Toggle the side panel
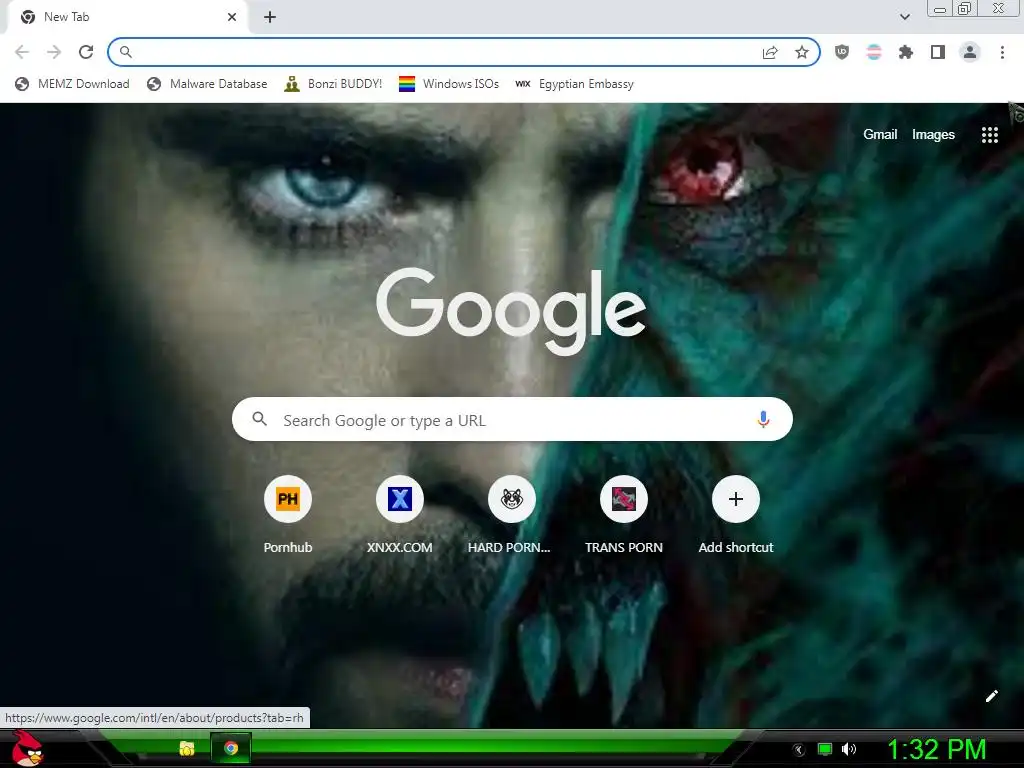This screenshot has height=768, width=1024. click(x=938, y=52)
